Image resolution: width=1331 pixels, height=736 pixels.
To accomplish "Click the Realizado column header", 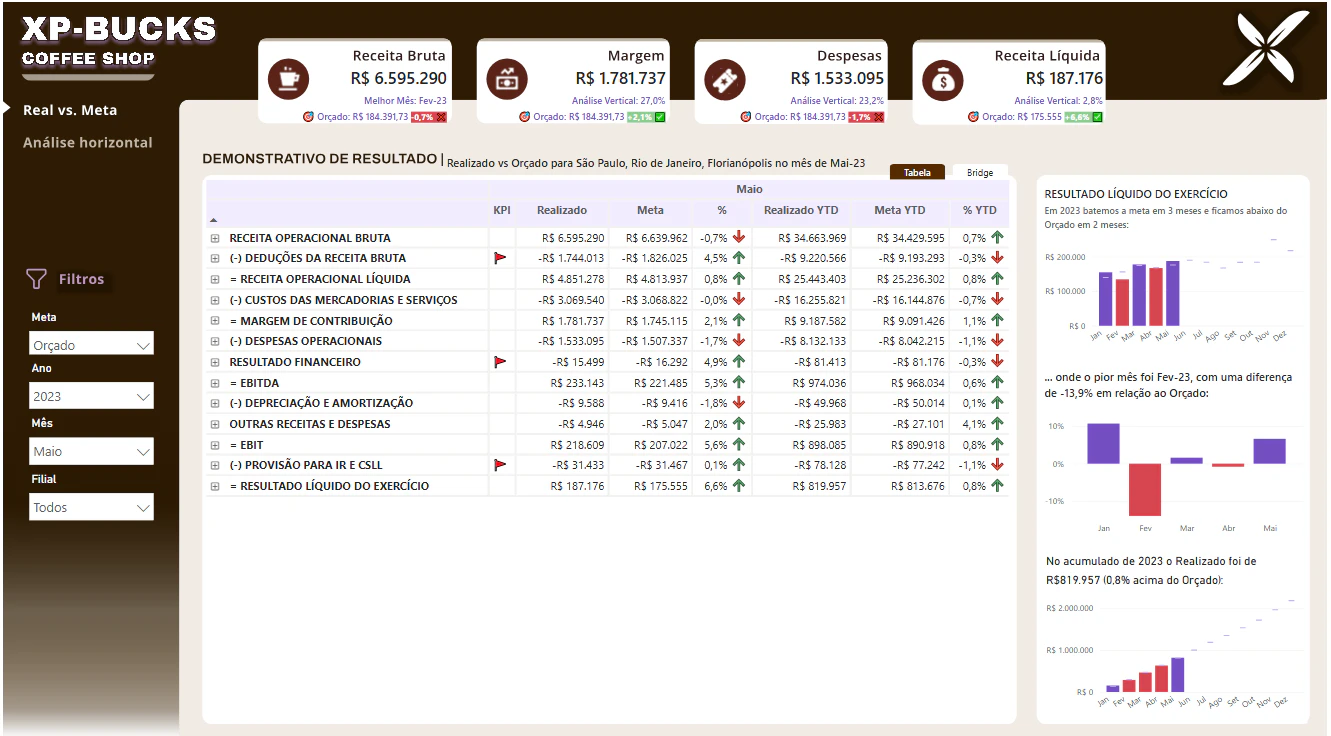I will point(562,210).
